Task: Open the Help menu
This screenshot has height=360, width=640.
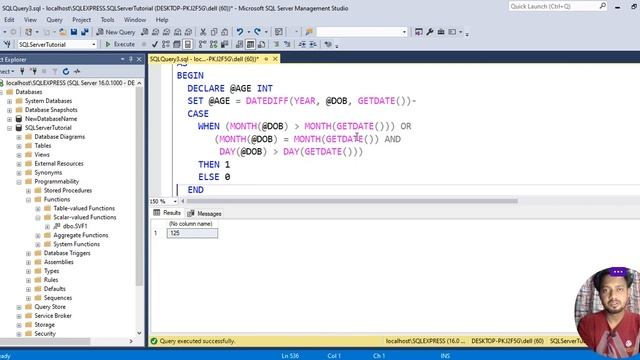Action: (x=162, y=20)
